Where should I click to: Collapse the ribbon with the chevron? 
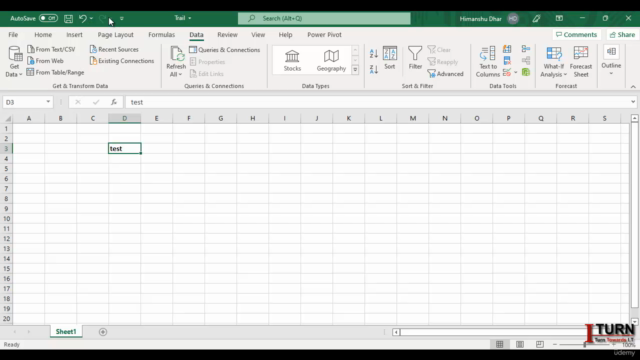[633, 87]
